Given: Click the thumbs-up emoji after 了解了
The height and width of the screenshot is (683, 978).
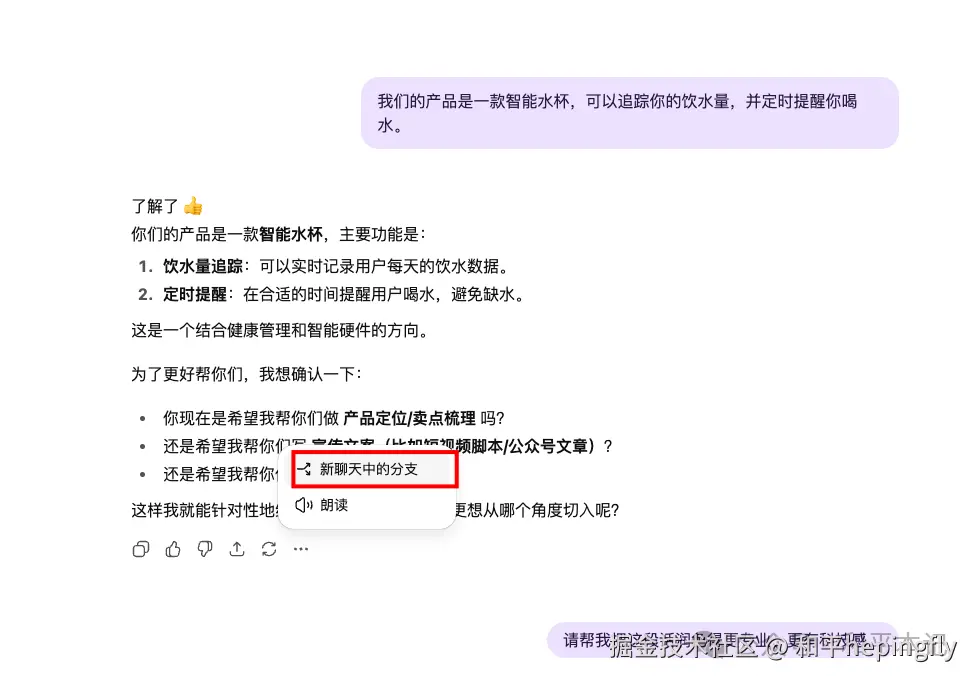Looking at the screenshot, I should click(x=193, y=206).
